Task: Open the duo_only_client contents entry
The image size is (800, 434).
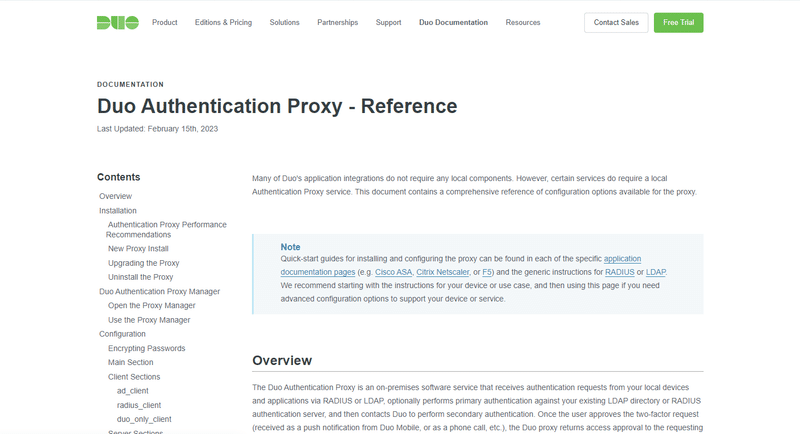Action: (x=144, y=419)
